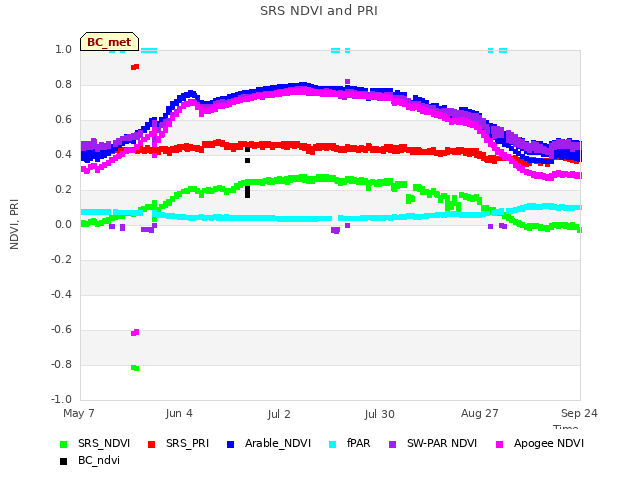This screenshot has width=640, height=480.
Task: Click the NDVI, PRI y-axis title
Action: 14,224
